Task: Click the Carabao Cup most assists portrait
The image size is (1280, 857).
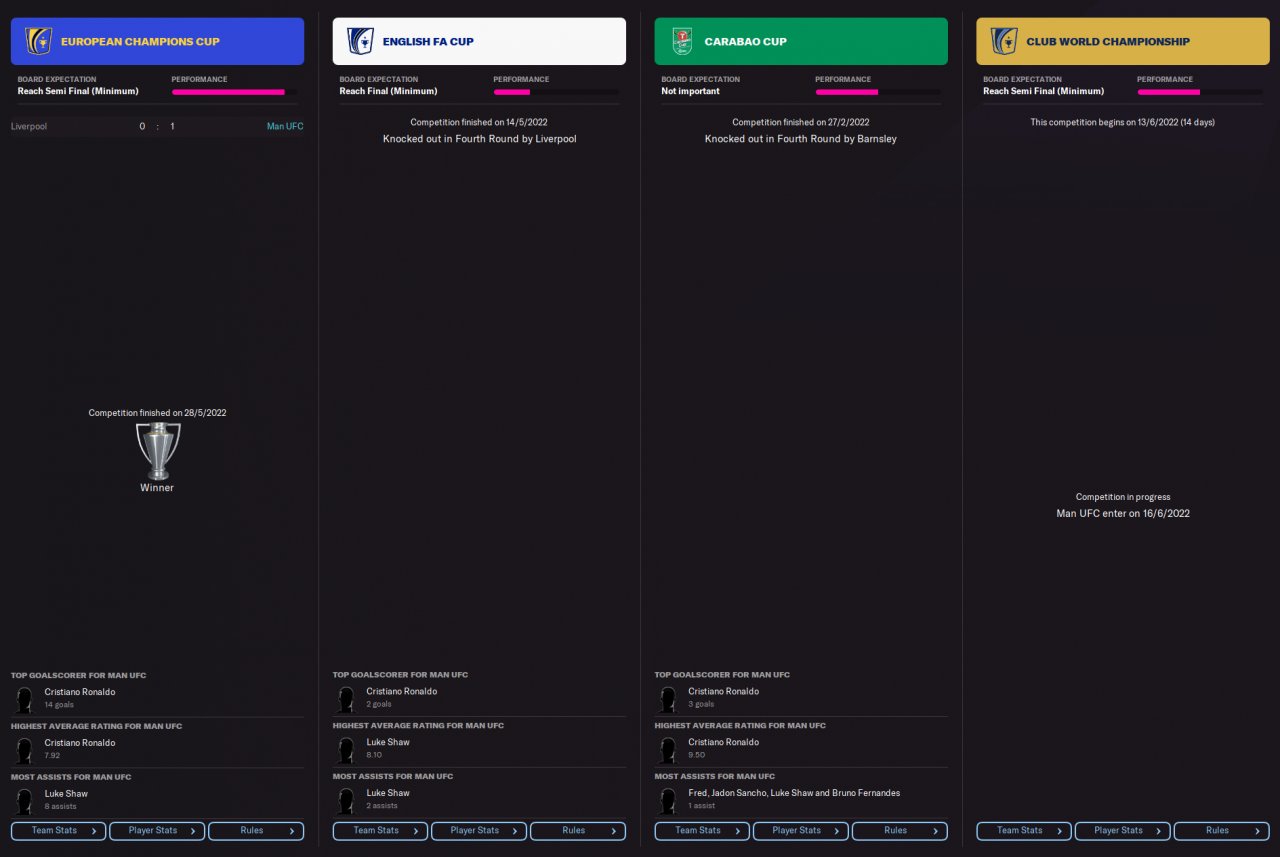Action: point(668,801)
